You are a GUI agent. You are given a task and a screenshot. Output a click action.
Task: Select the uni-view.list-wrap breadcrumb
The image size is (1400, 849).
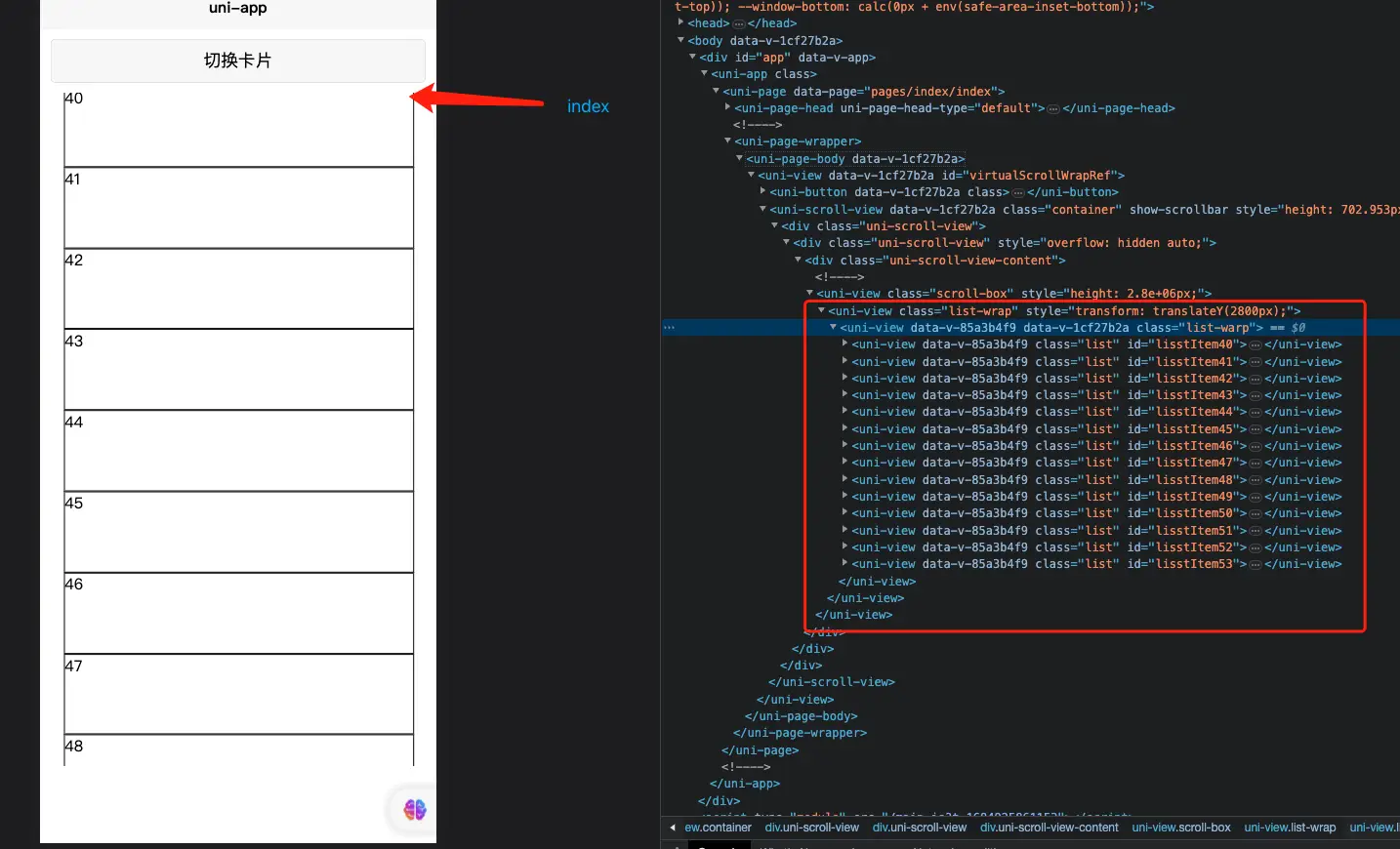coord(1290,828)
